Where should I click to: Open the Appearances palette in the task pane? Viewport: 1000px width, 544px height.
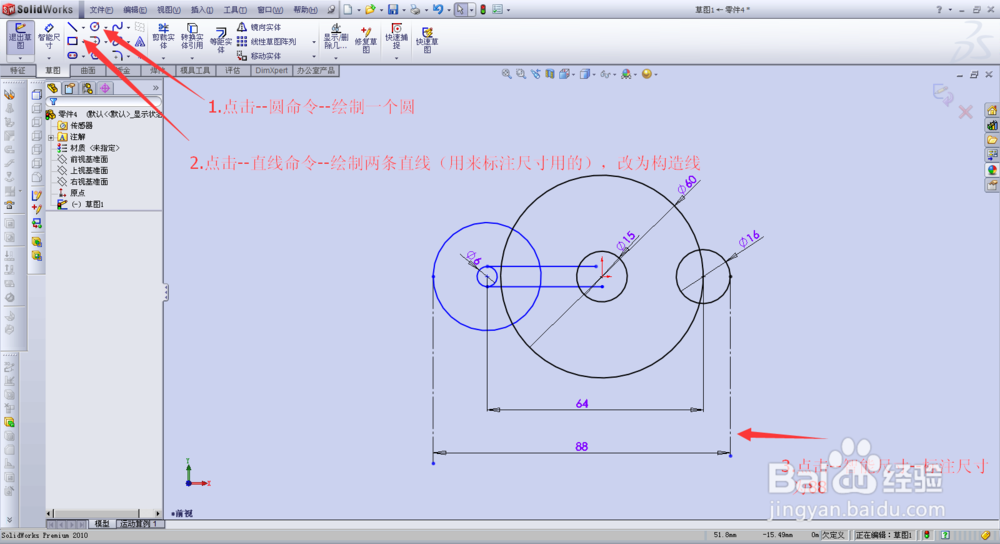992,170
